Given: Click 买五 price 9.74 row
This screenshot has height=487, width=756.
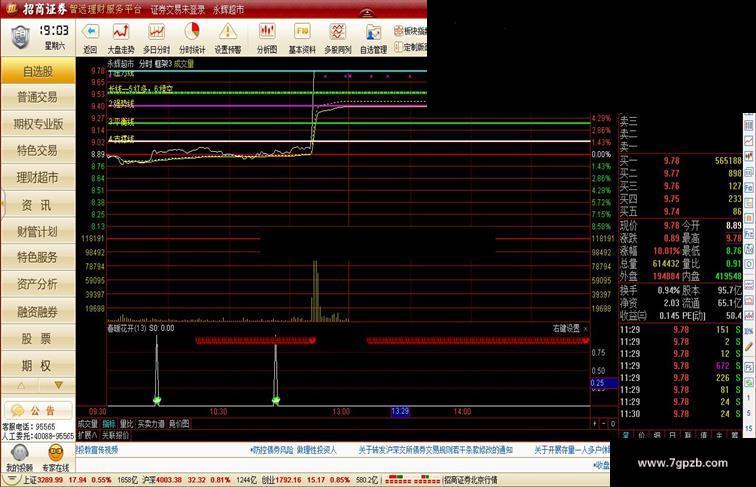Looking at the screenshot, I should [681, 211].
